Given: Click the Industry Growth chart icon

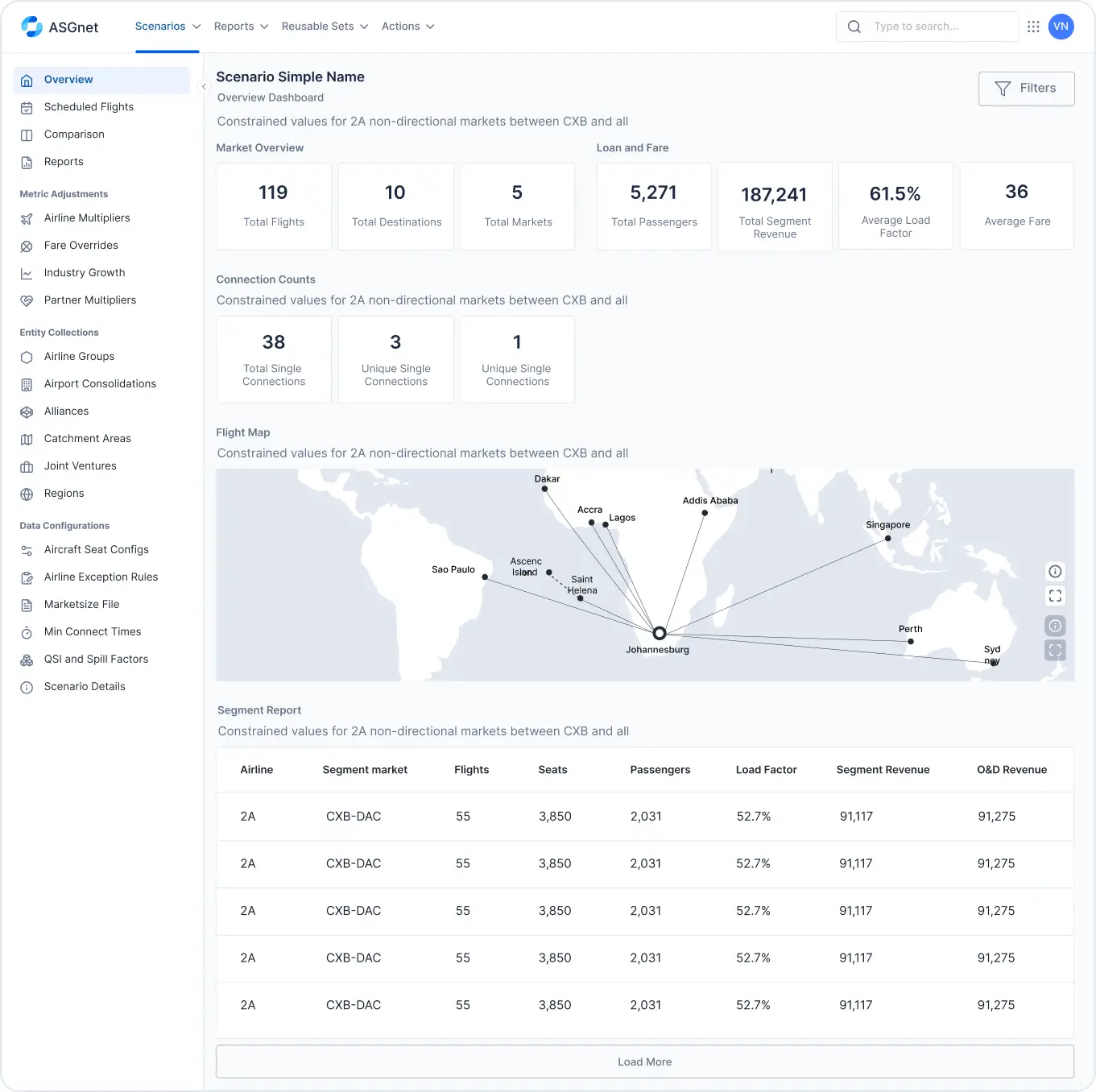Looking at the screenshot, I should click(27, 274).
